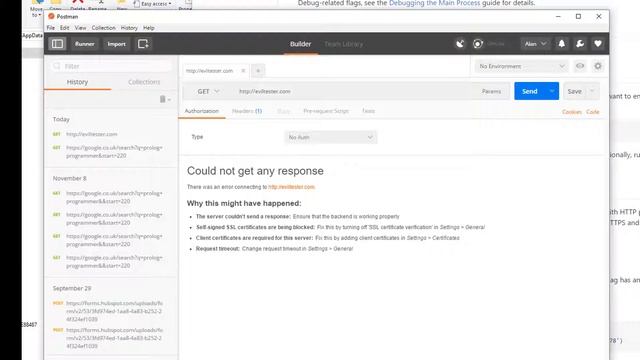The height and width of the screenshot is (360, 640).
Task: Maximize the Postman window
Action: [x=578, y=16]
